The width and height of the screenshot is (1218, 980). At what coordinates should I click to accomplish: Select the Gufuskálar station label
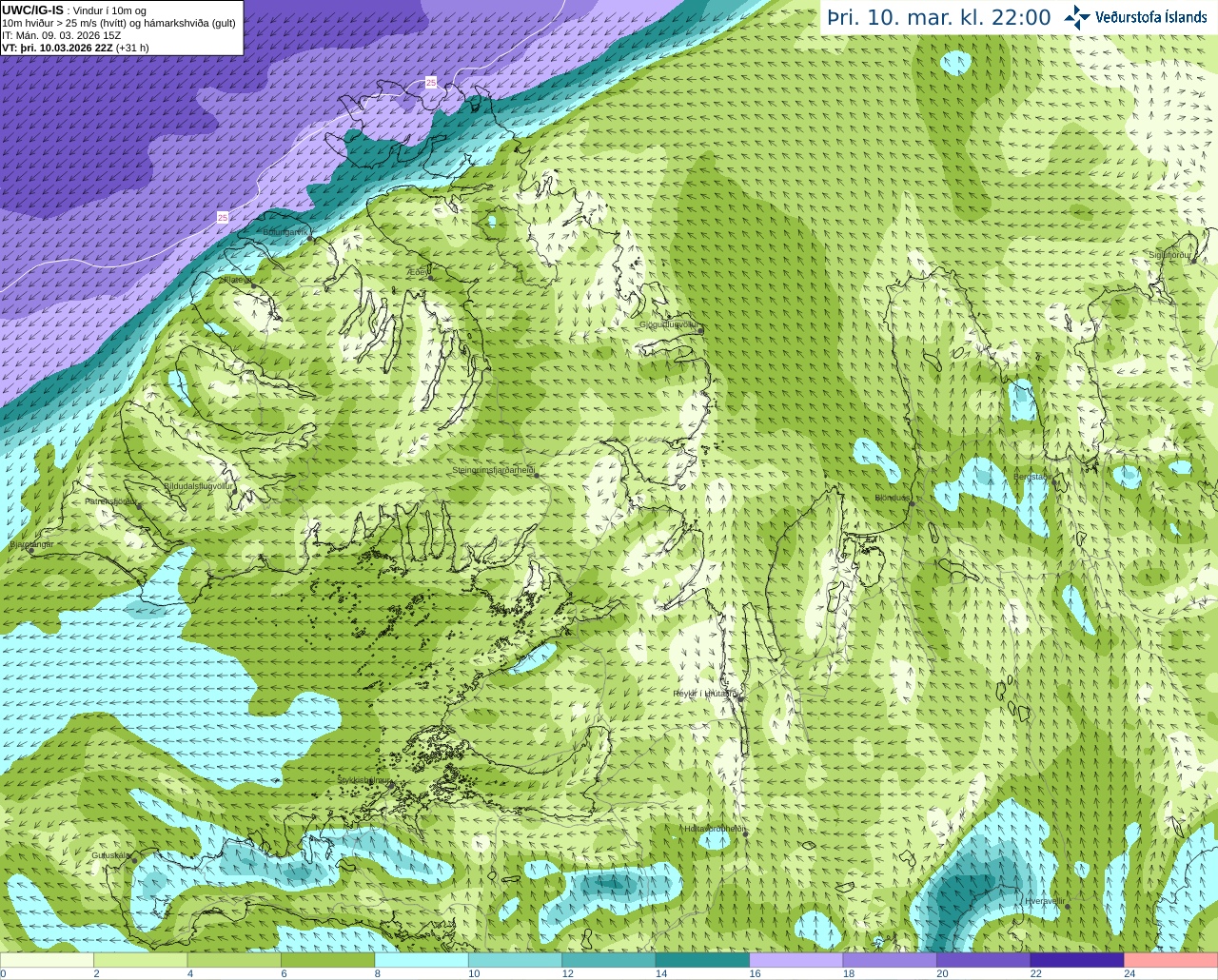point(111,855)
